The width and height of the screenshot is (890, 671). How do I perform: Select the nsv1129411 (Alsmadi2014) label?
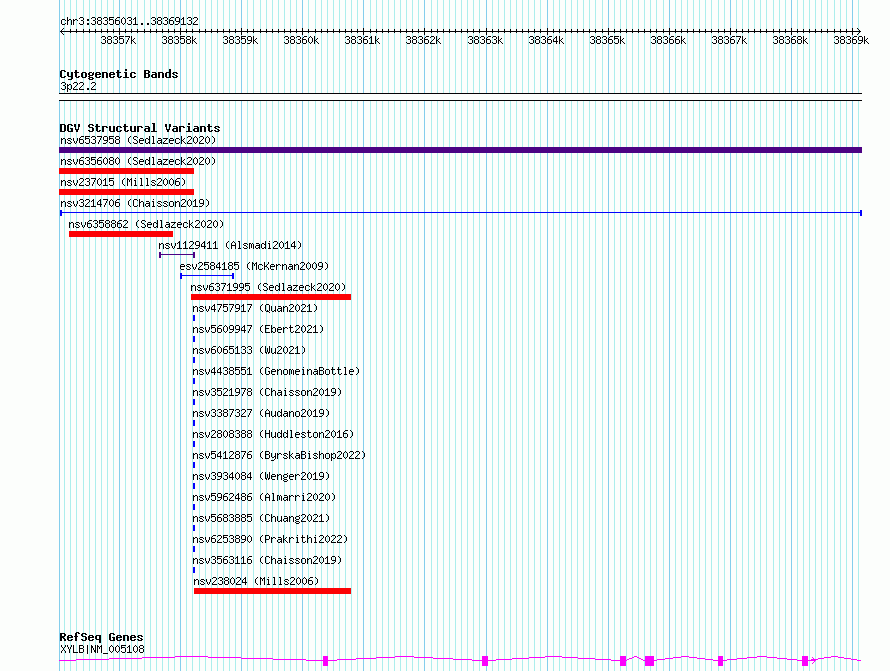230,245
